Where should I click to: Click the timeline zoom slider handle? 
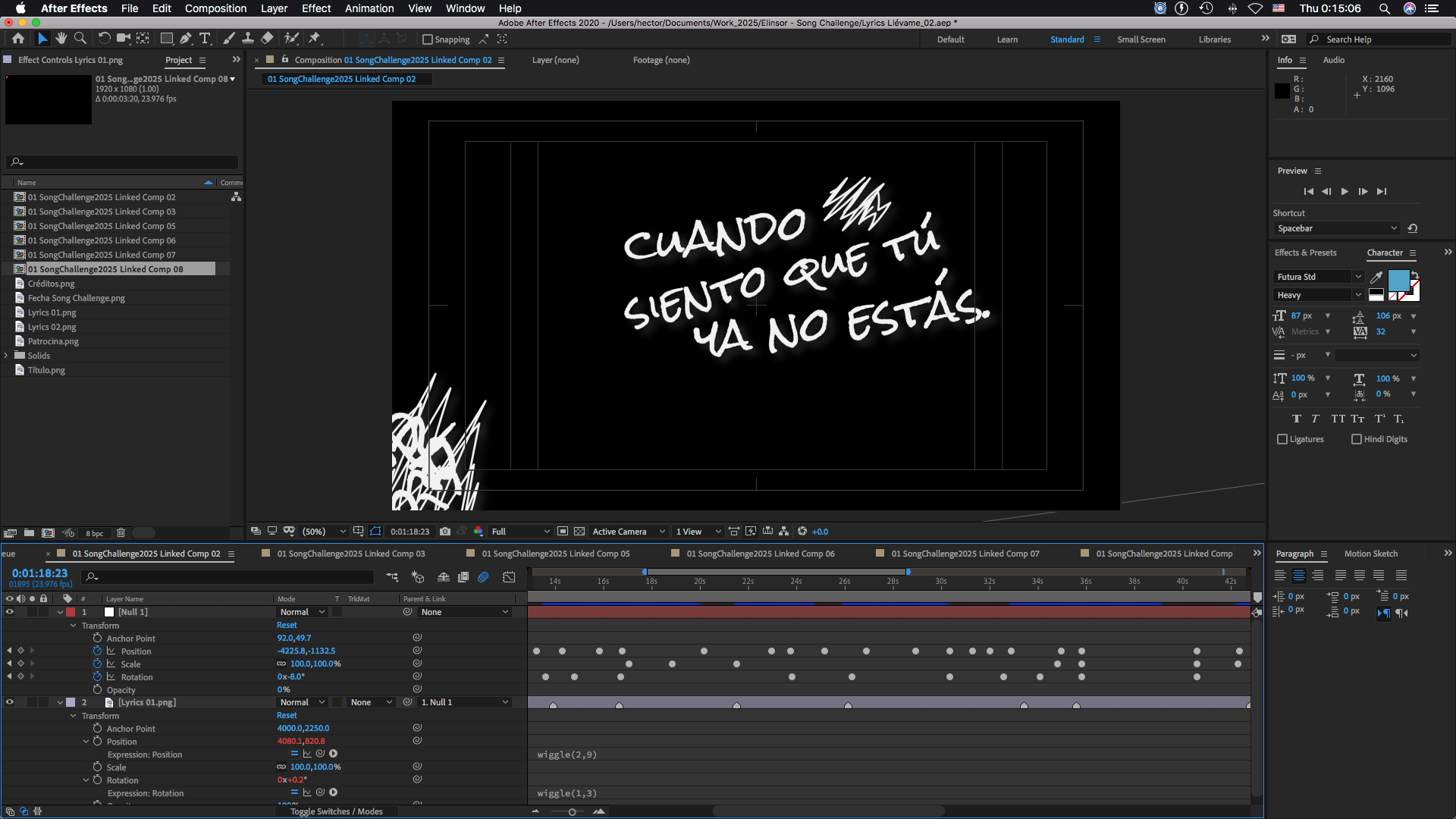572,811
